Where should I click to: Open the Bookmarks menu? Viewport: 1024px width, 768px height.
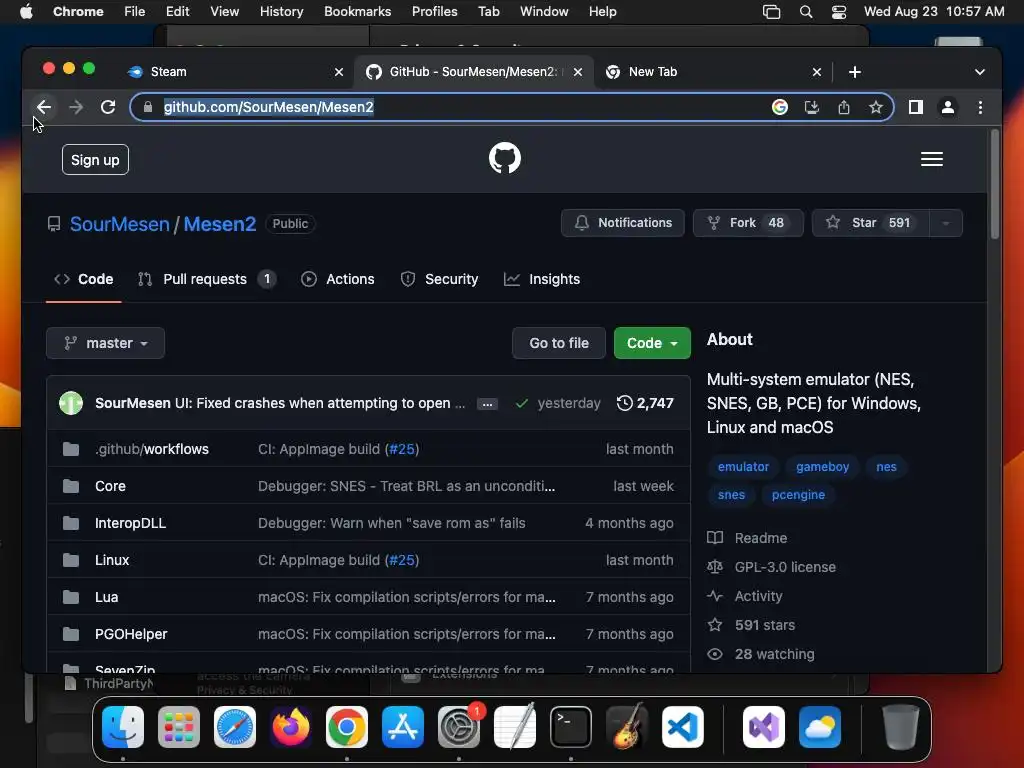(357, 12)
